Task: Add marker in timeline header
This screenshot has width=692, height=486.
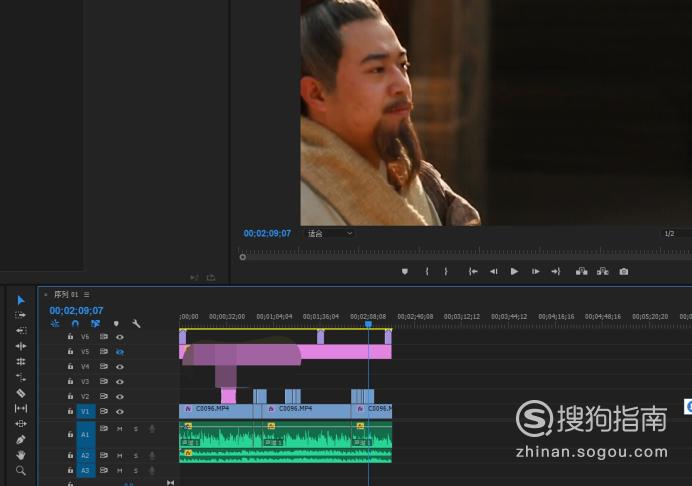Action: pyautogui.click(x=116, y=324)
